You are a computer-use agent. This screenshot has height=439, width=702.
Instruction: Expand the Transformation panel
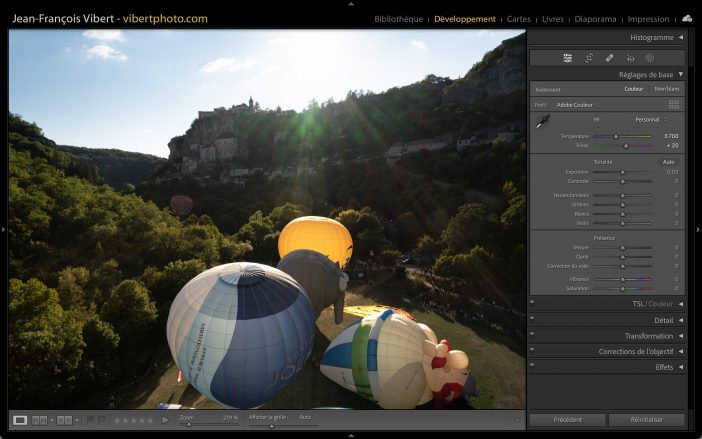click(681, 336)
